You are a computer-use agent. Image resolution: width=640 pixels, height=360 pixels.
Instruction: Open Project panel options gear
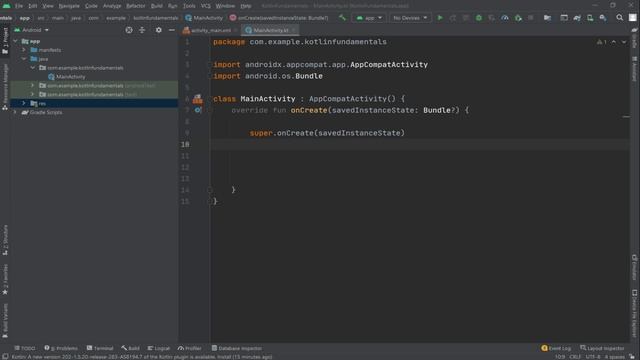[x=159, y=30]
